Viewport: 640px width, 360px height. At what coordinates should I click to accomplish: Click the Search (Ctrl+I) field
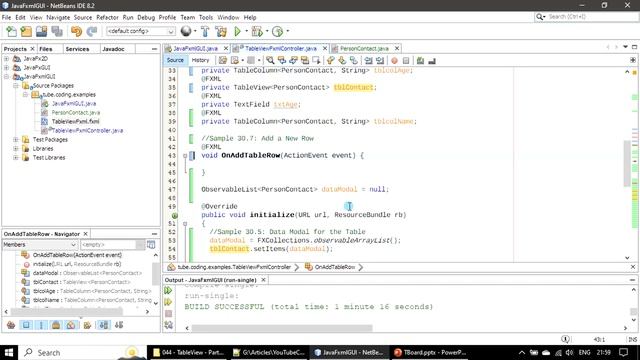586,17
